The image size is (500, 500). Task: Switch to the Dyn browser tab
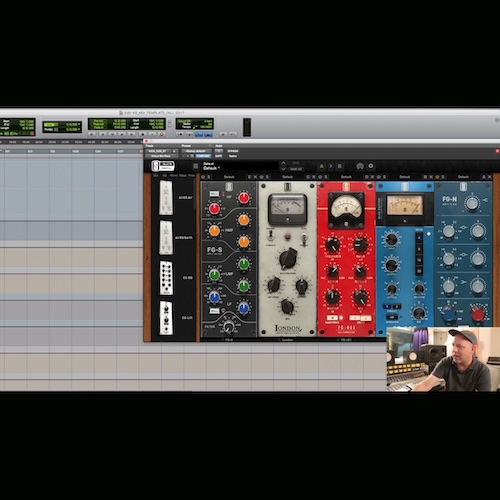(156, 175)
